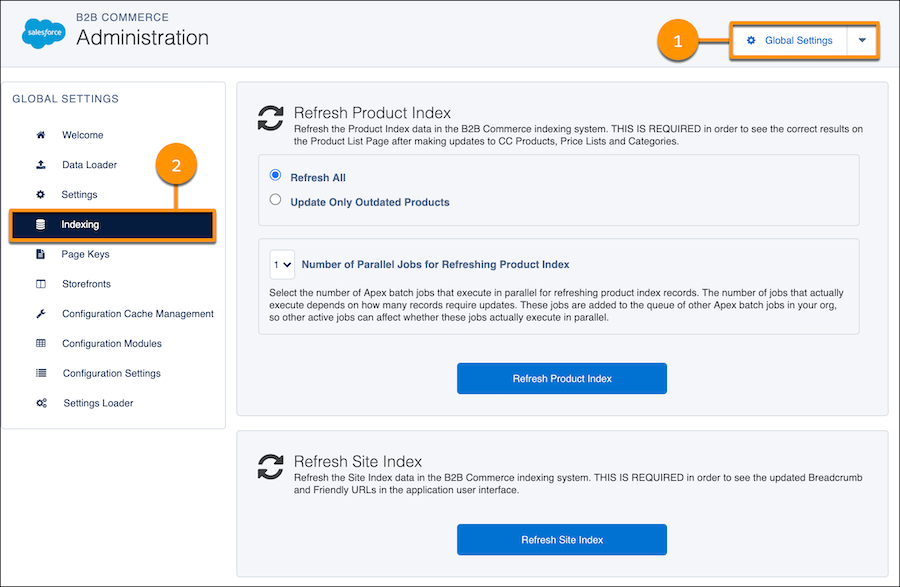
Task: Expand the Global Settings dropdown arrow
Action: point(862,40)
